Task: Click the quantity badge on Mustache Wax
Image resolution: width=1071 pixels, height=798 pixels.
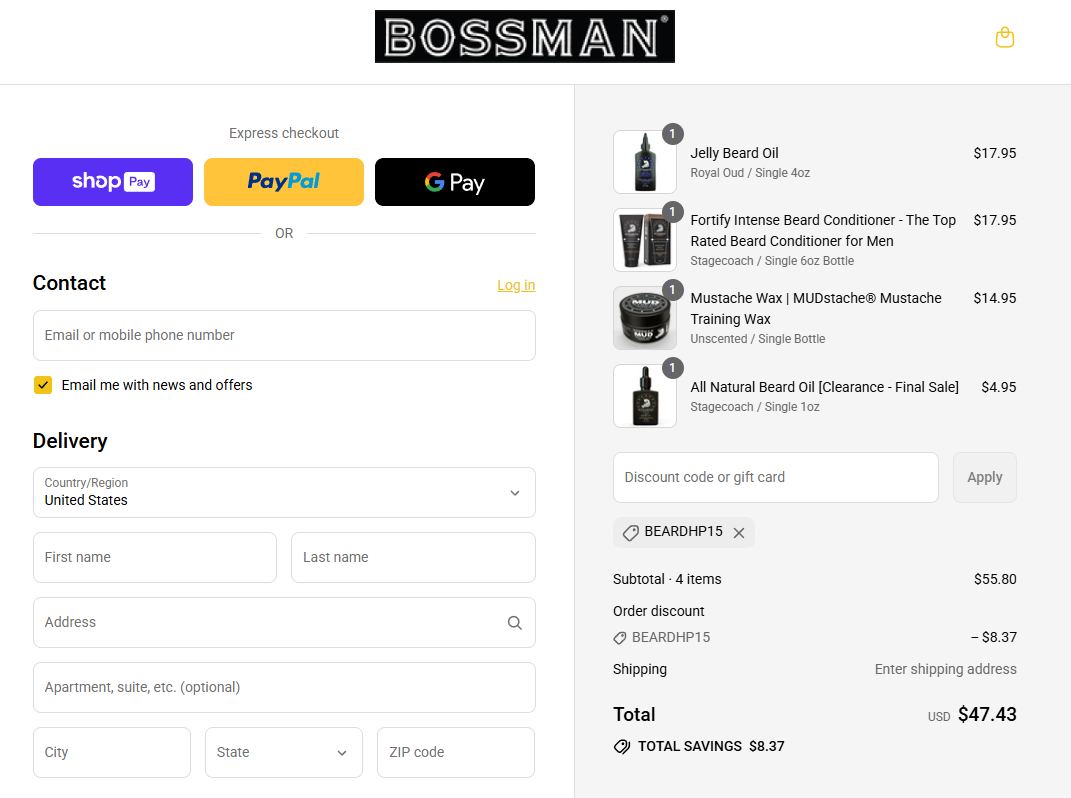Action: pyautogui.click(x=673, y=290)
